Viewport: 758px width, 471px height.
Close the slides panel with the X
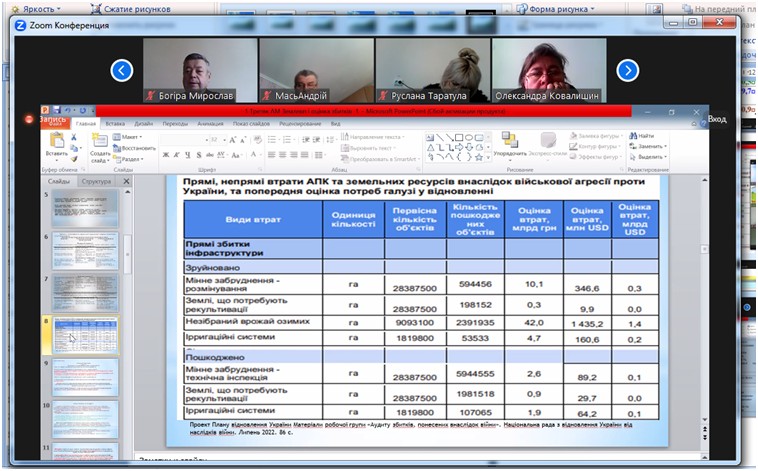[x=126, y=181]
